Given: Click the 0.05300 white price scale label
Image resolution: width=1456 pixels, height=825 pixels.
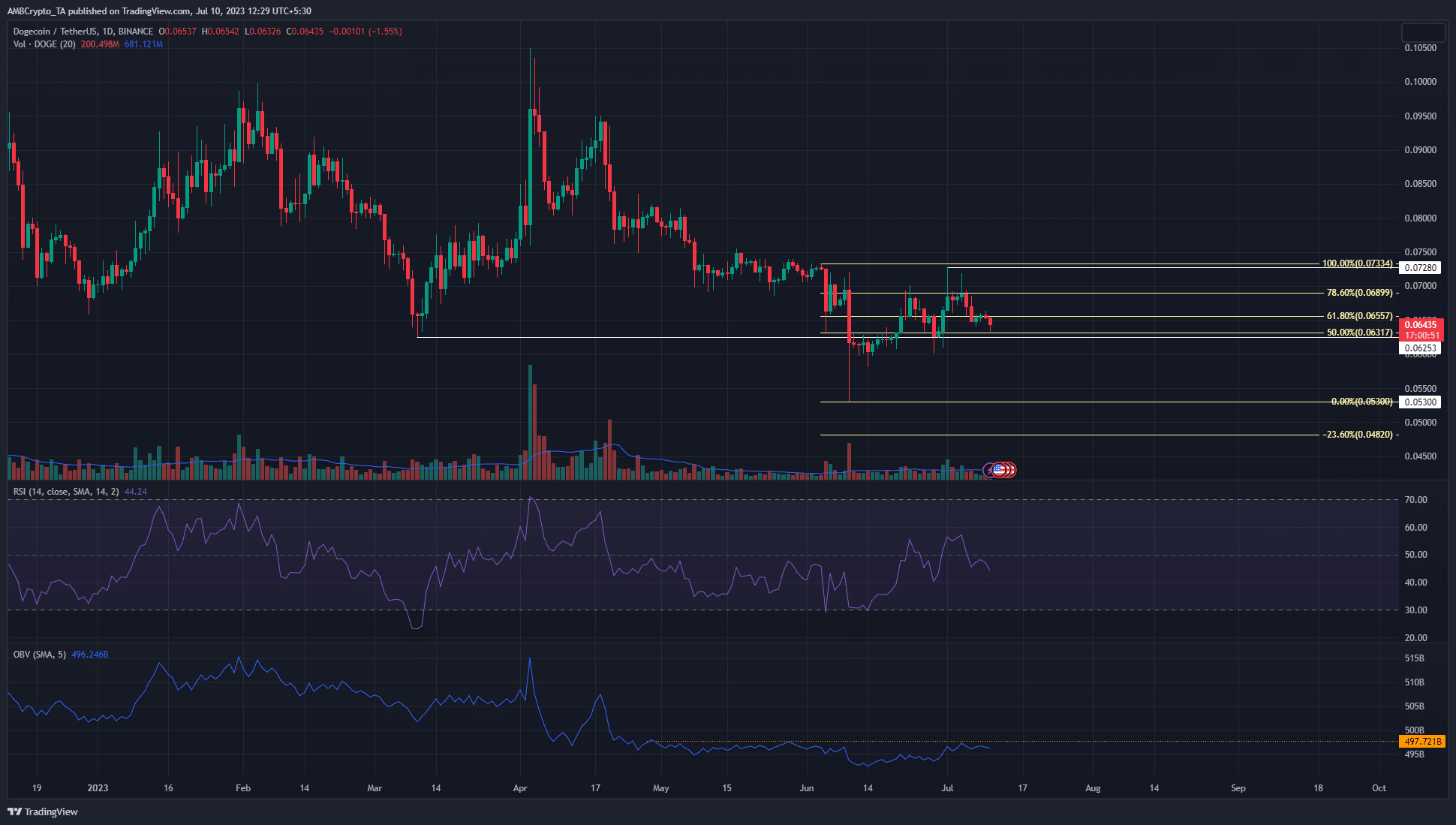Looking at the screenshot, I should pos(1421,402).
